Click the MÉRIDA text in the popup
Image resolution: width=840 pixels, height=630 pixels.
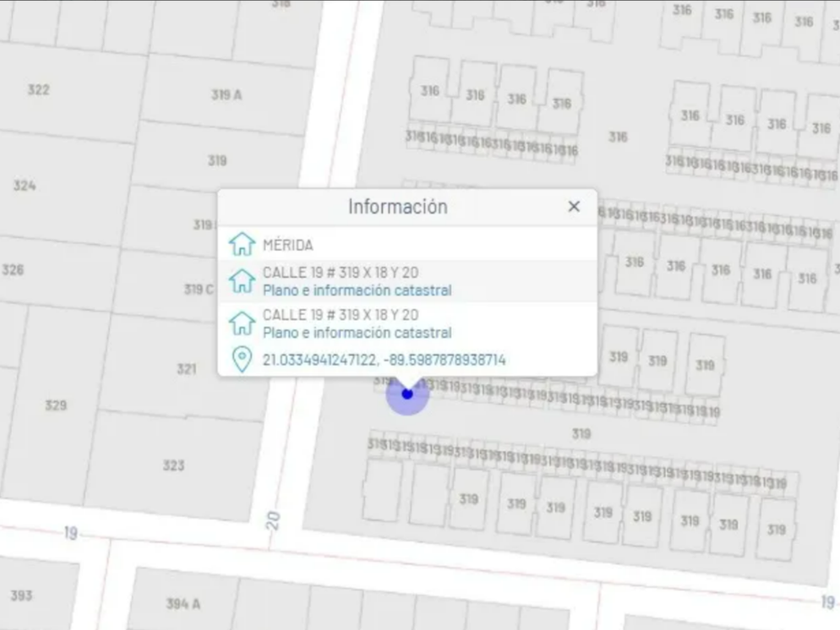[x=288, y=245]
